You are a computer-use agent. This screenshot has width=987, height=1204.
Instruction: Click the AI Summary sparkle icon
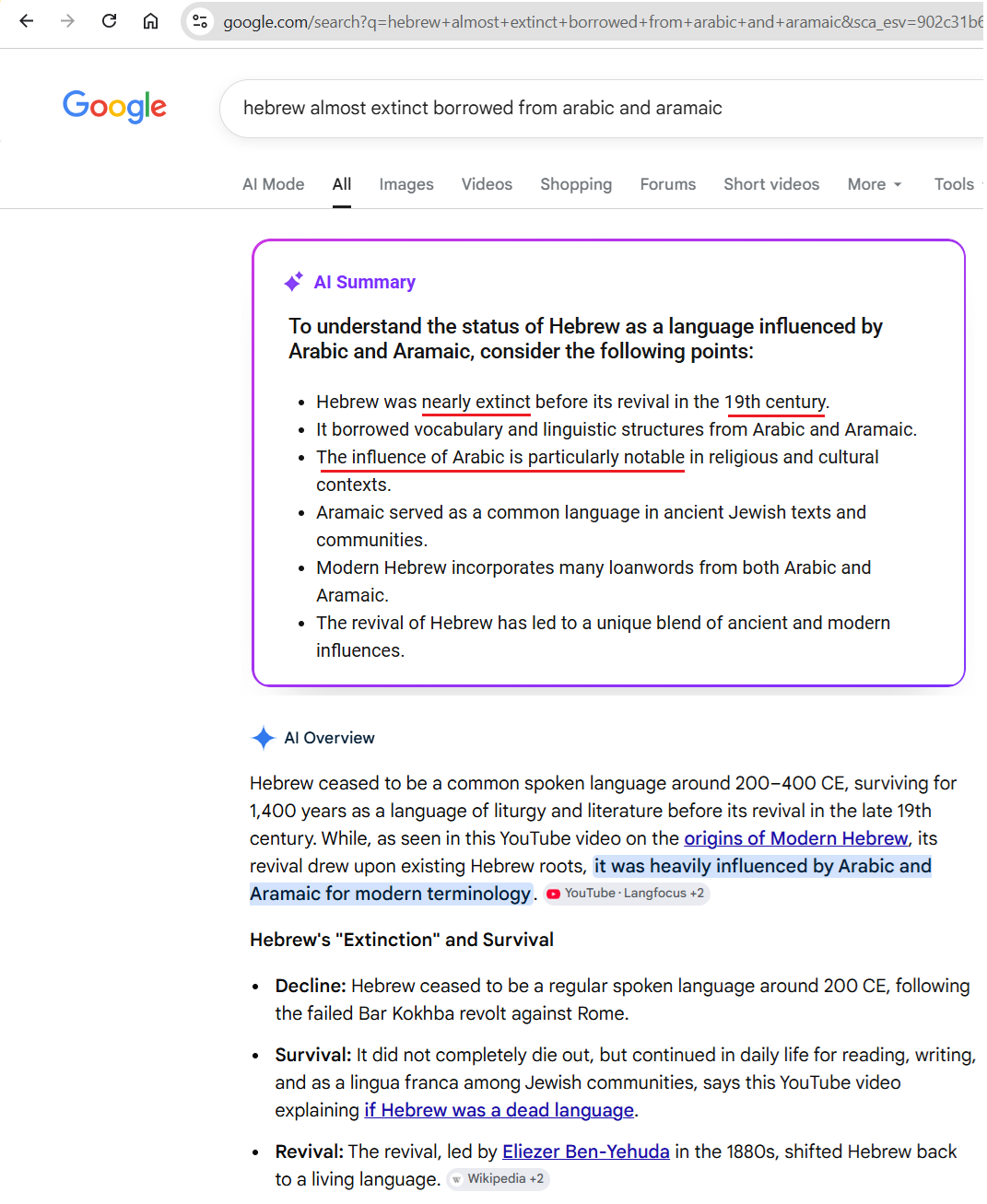294,282
